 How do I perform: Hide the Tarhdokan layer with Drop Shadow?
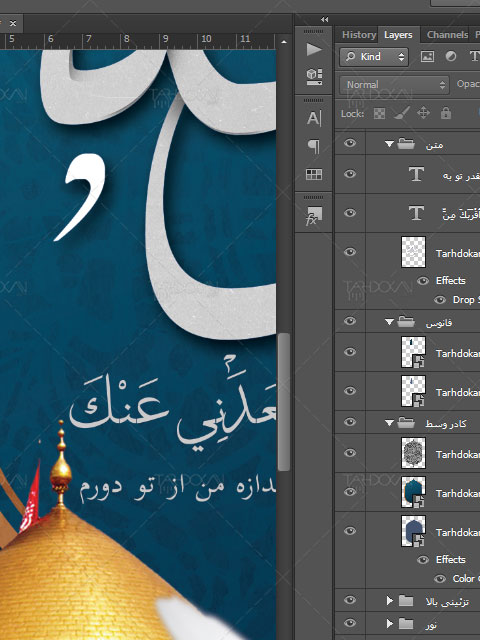350,251
